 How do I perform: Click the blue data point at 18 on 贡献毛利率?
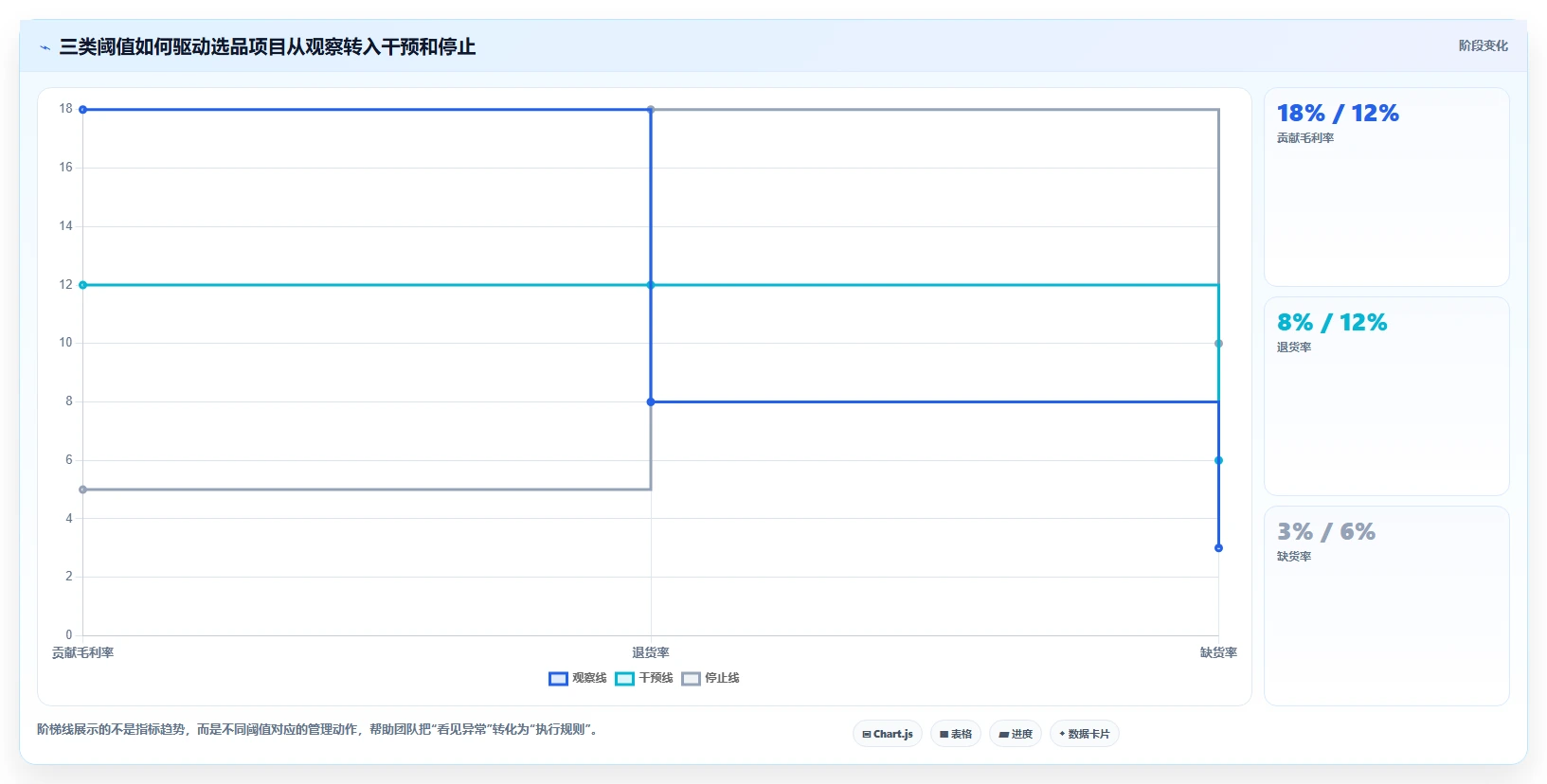[x=82, y=110]
